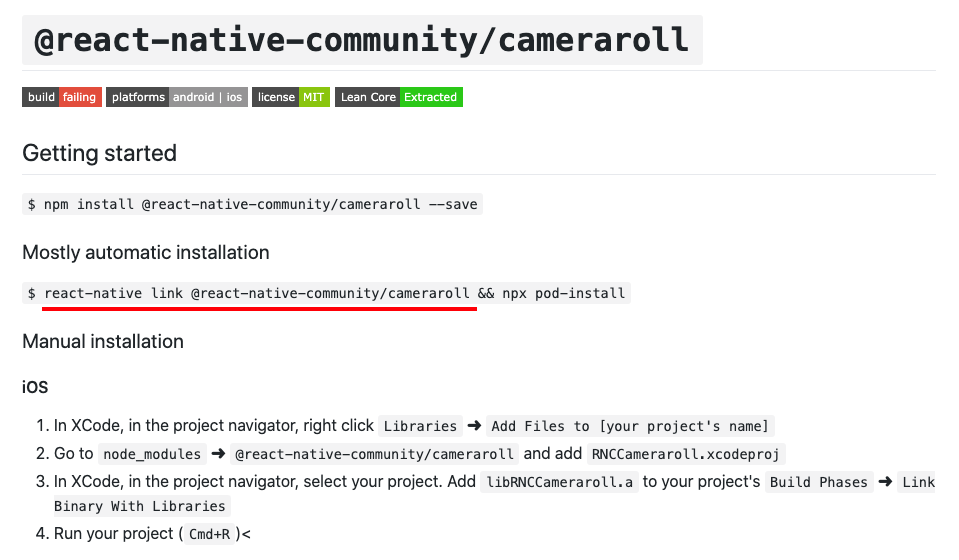
Task: Click the Libraries code label
Action: point(420,426)
